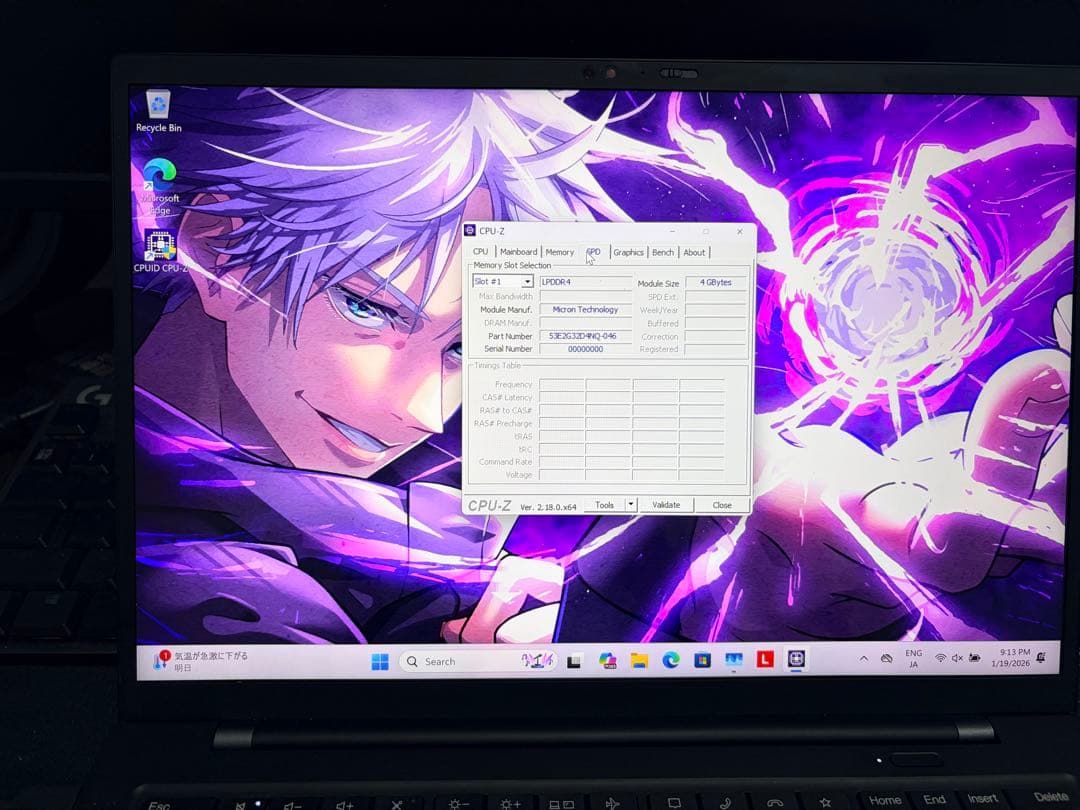
Task: Expand hidden icons in the system tray
Action: (x=863, y=657)
